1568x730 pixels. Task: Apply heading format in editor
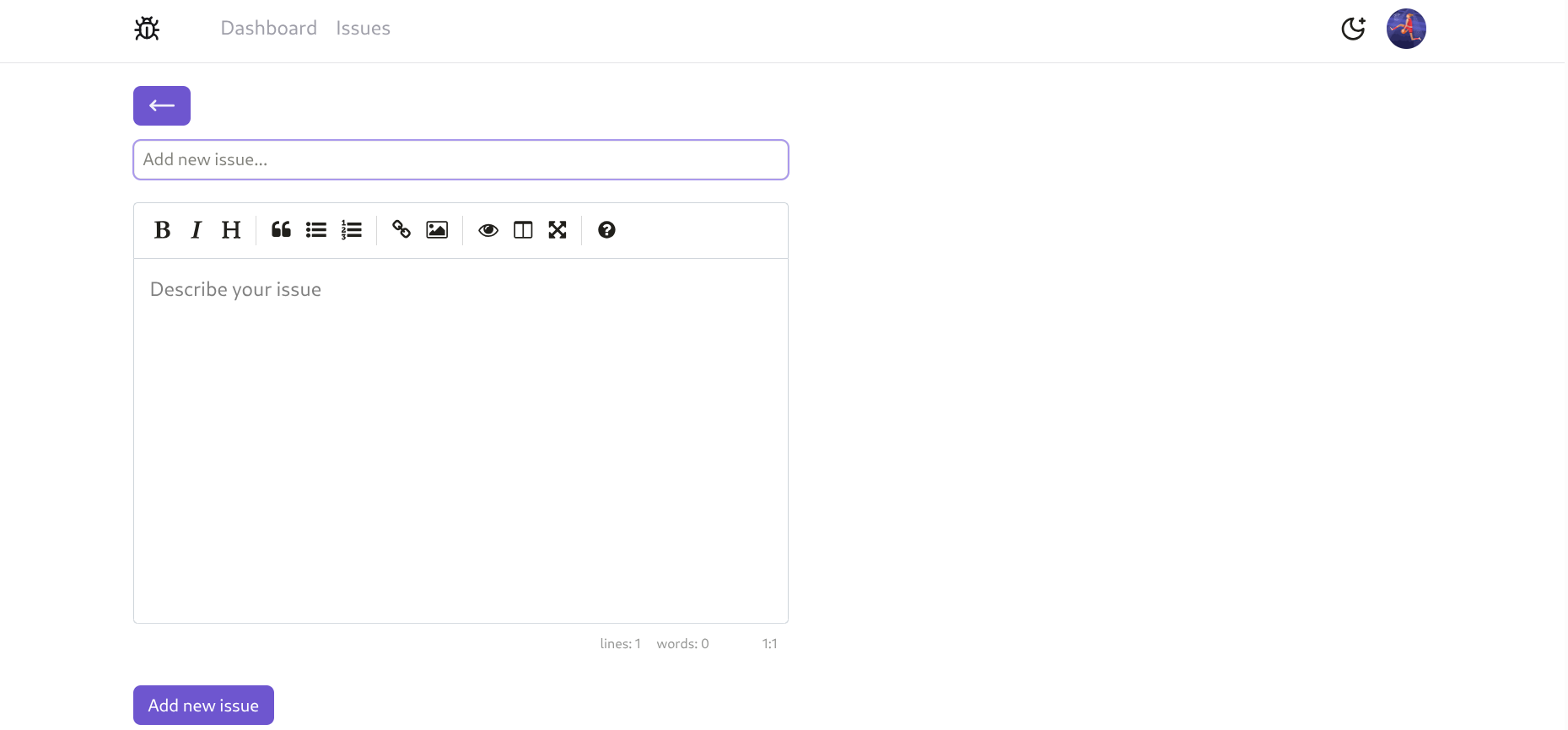(x=231, y=230)
